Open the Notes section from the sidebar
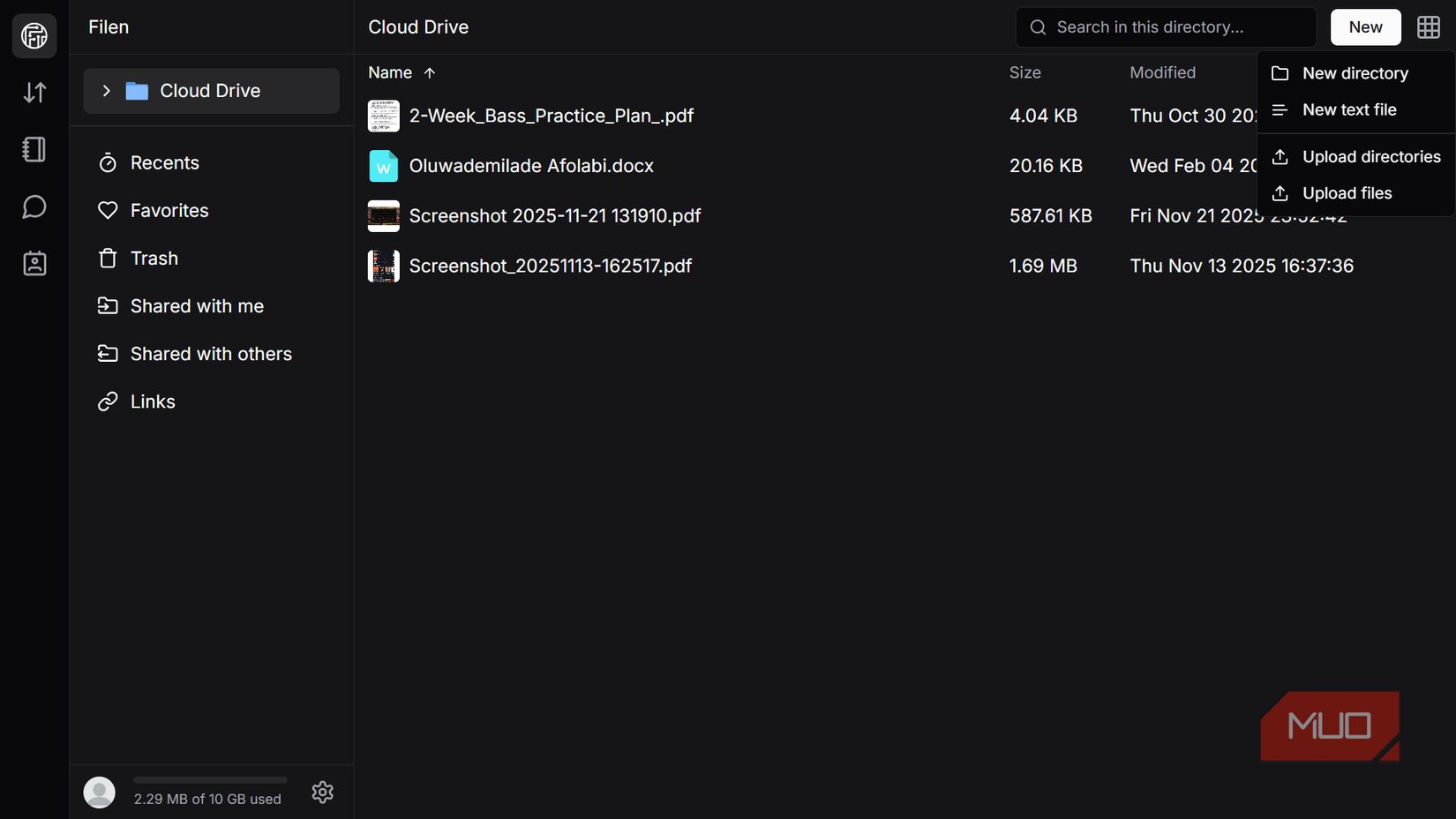The width and height of the screenshot is (1456, 819). point(34,149)
